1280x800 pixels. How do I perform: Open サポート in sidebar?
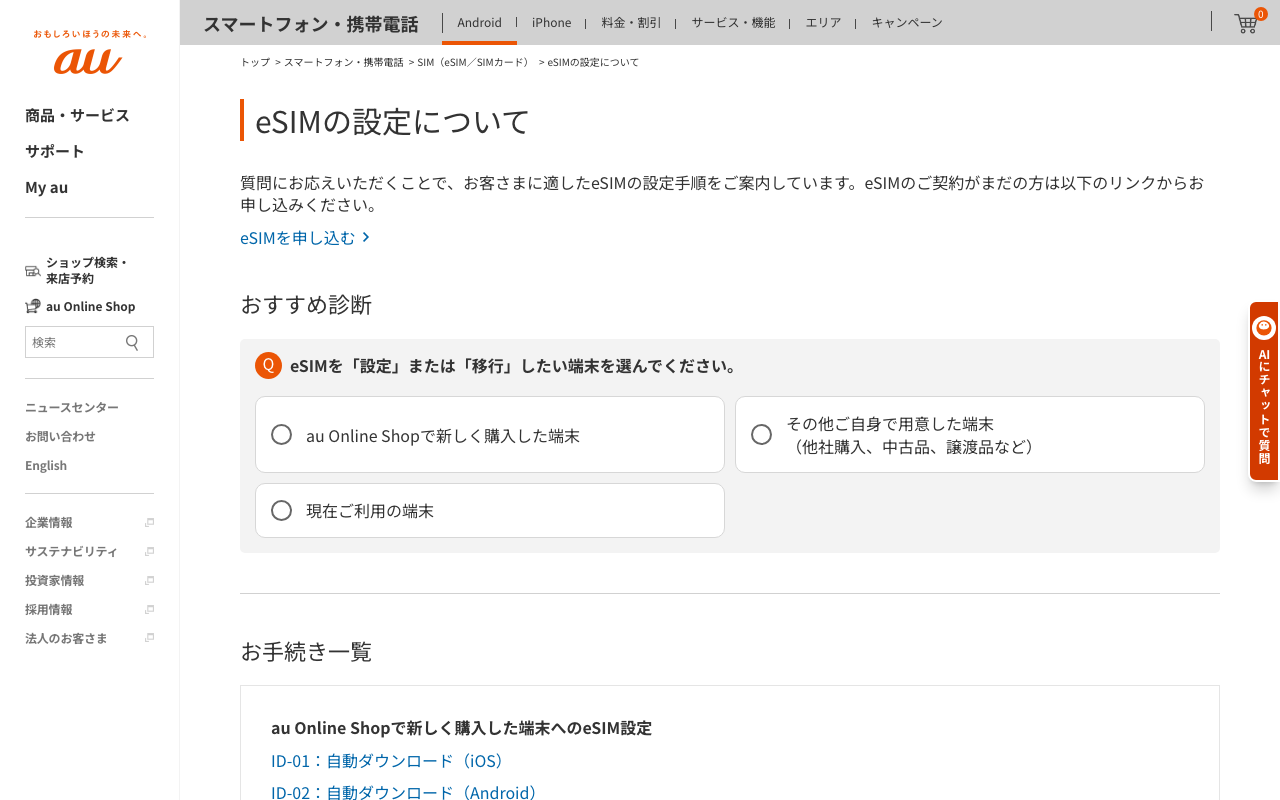[55, 151]
